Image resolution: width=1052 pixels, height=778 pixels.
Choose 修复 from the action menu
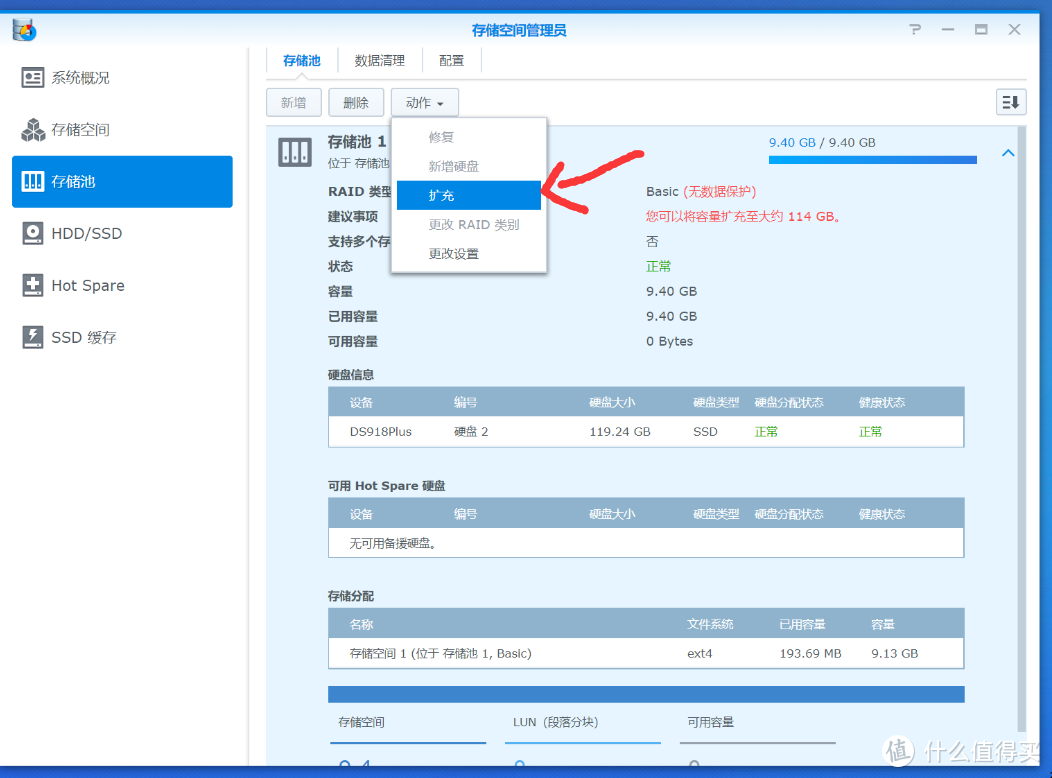(469, 137)
